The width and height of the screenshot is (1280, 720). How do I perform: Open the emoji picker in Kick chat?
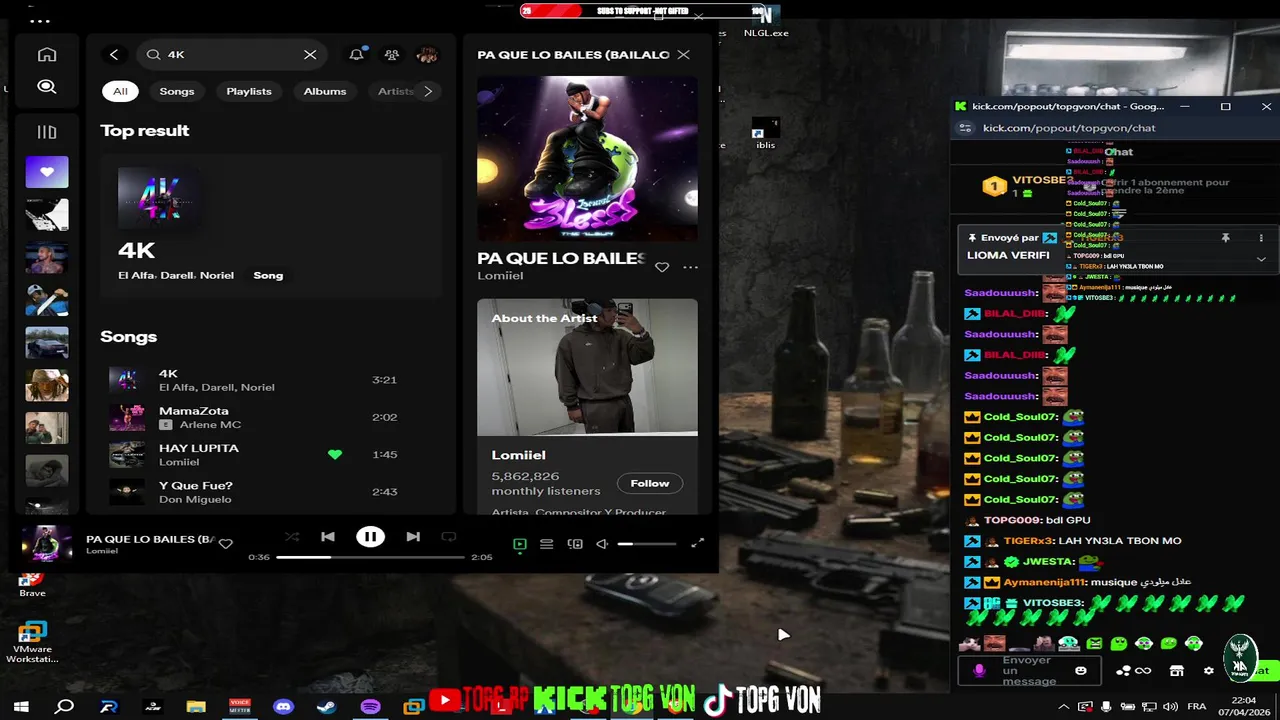point(1081,671)
